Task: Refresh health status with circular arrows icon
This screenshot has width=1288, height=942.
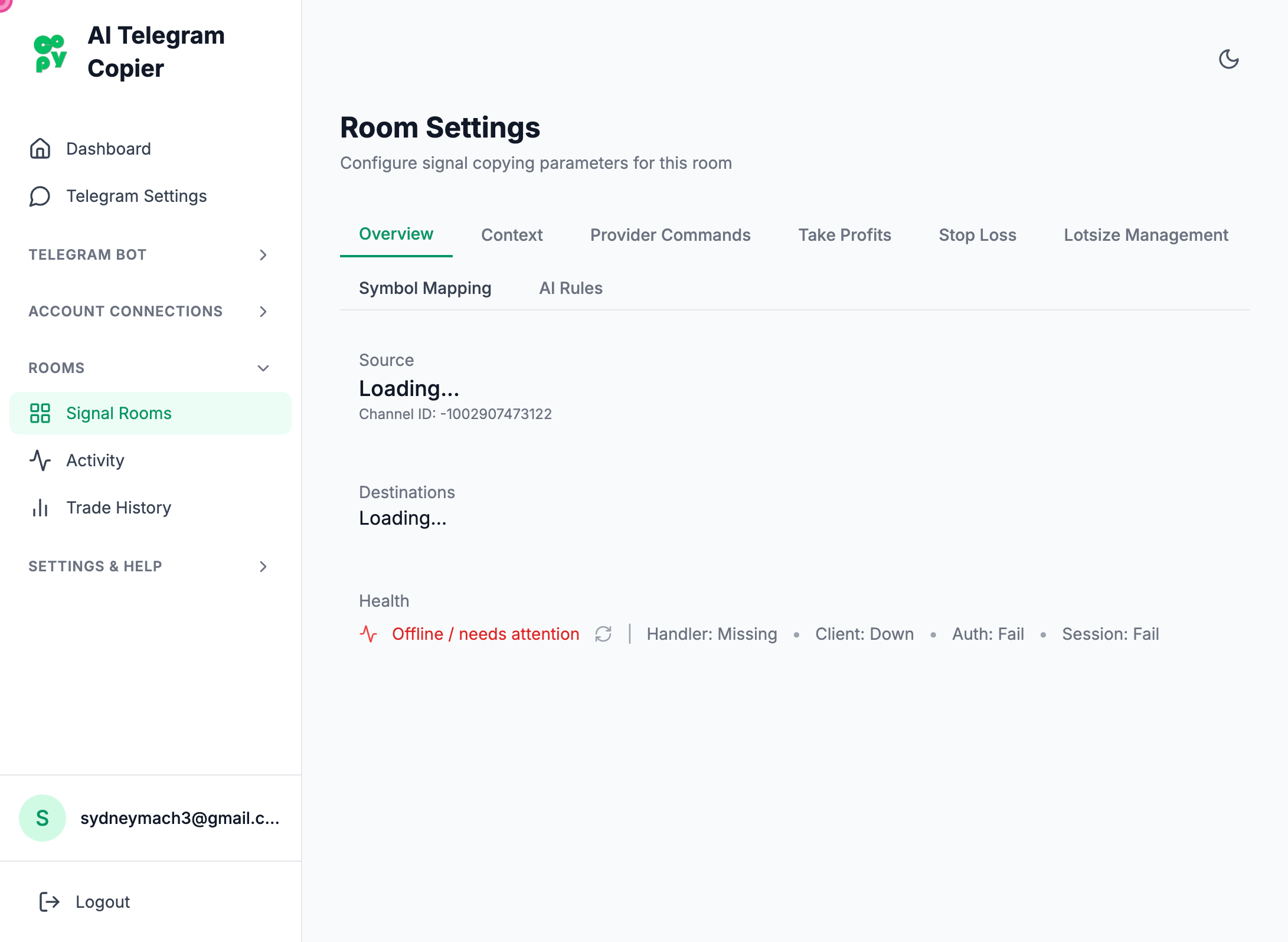Action: tap(603, 634)
